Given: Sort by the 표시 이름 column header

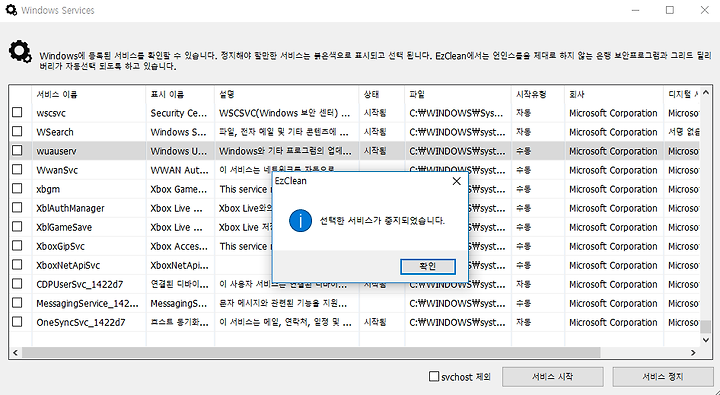Looking at the screenshot, I should [x=180, y=94].
